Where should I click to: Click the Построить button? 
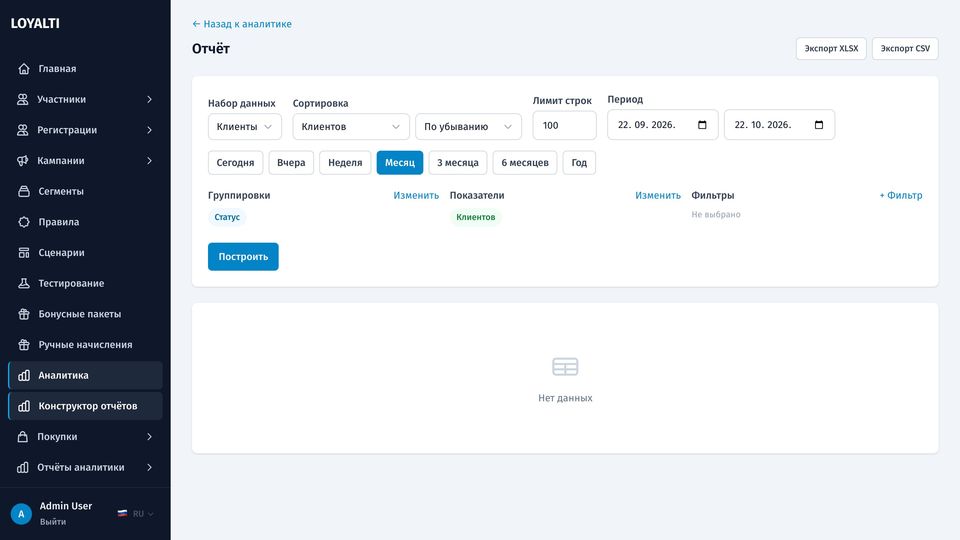pyautogui.click(x=243, y=257)
